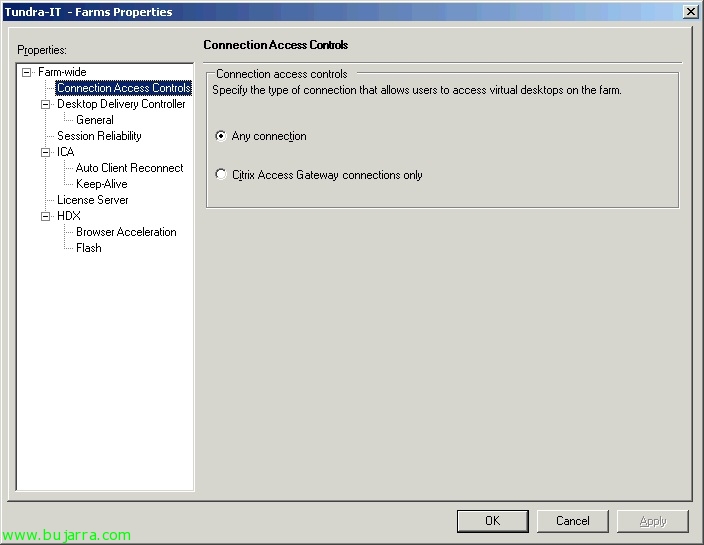
Task: Collapse the Desktop Delivery Controller node
Action: (46, 104)
